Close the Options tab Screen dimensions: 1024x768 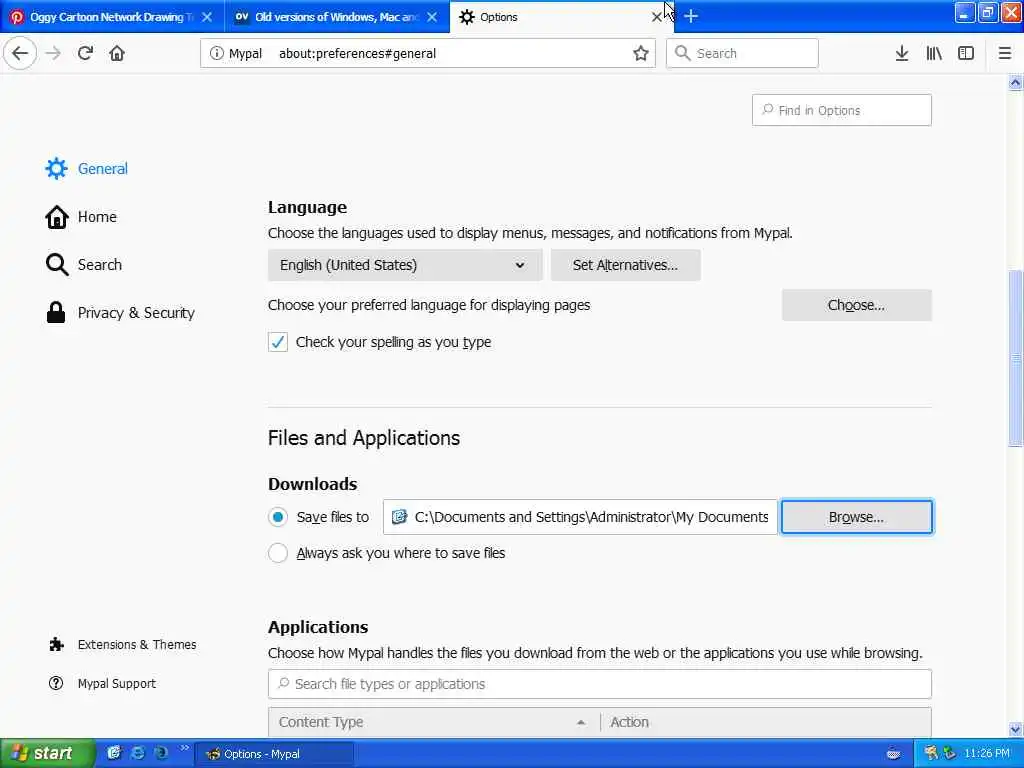(656, 17)
